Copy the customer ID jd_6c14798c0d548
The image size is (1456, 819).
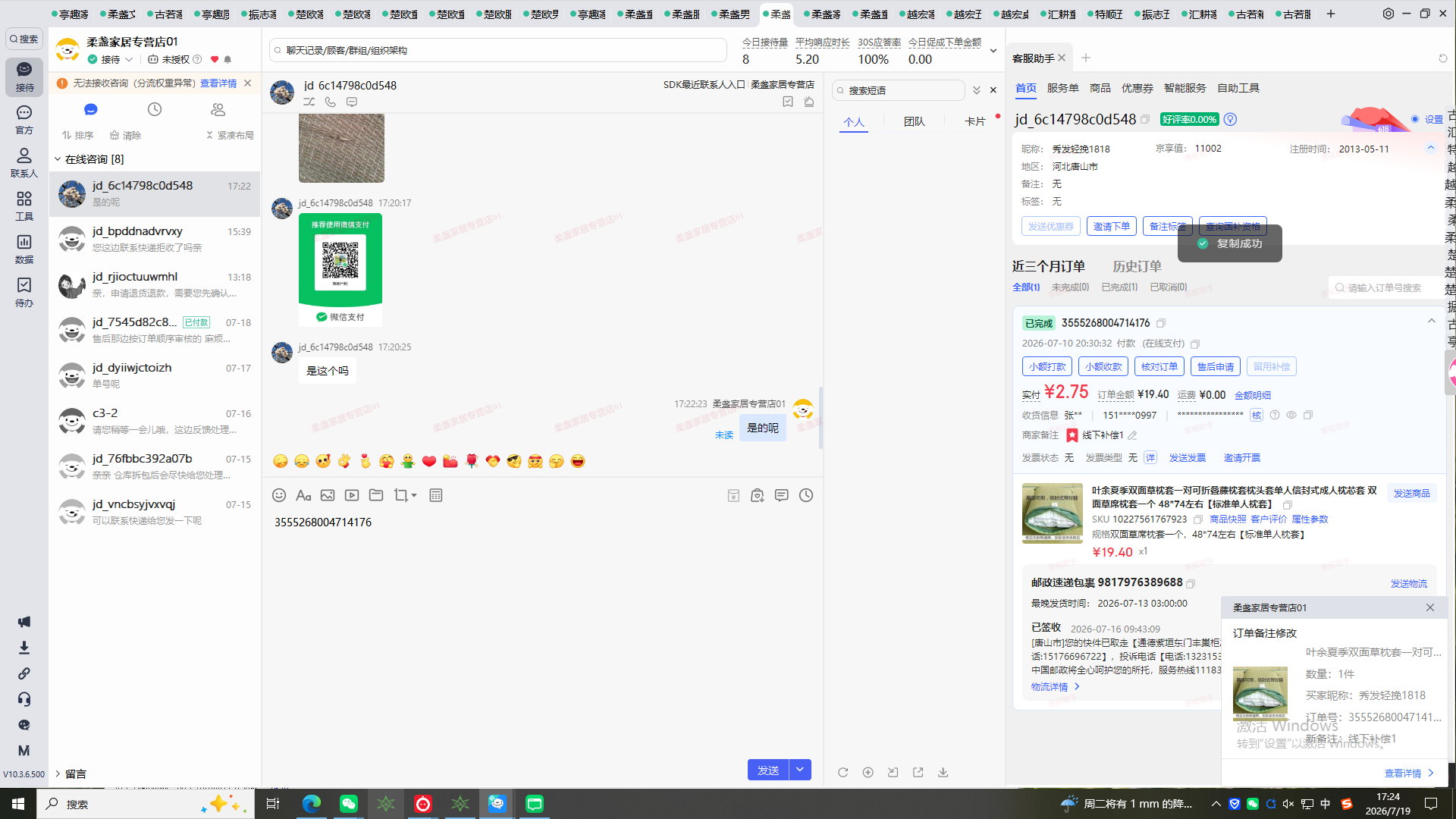pyautogui.click(x=1145, y=119)
